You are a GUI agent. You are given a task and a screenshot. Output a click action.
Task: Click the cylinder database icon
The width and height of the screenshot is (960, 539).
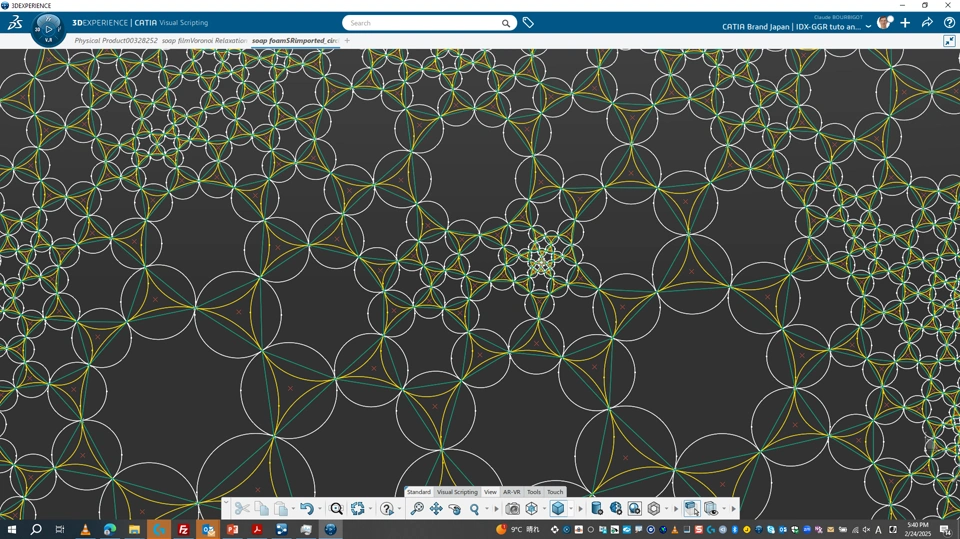596,509
